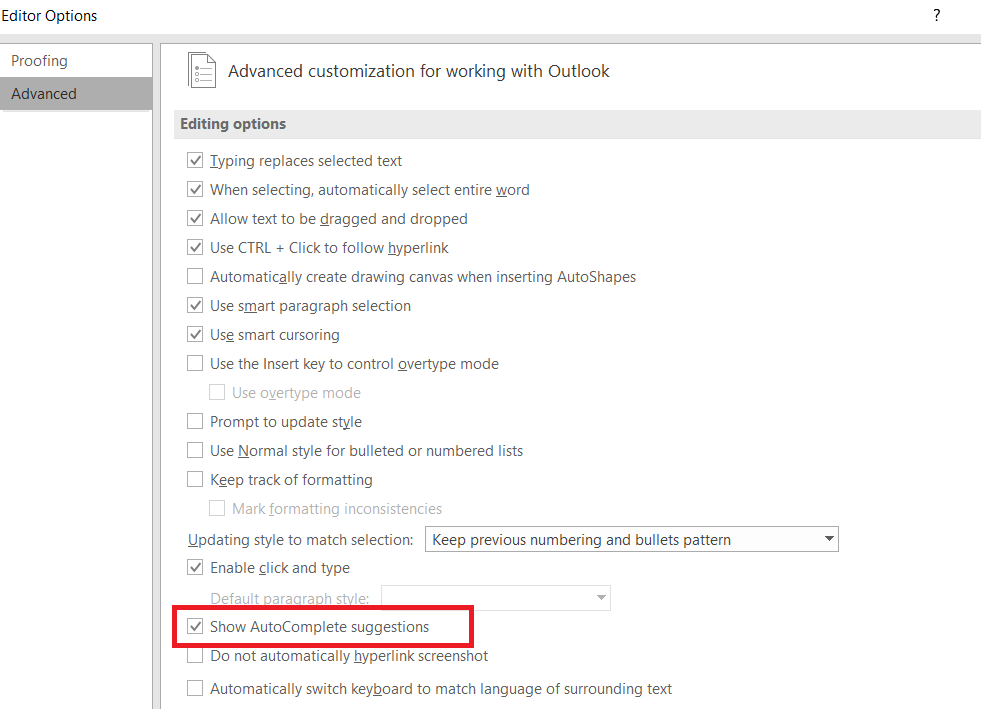Open the Default paragraph style dropdown
The height and width of the screenshot is (709, 981).
pos(604,598)
